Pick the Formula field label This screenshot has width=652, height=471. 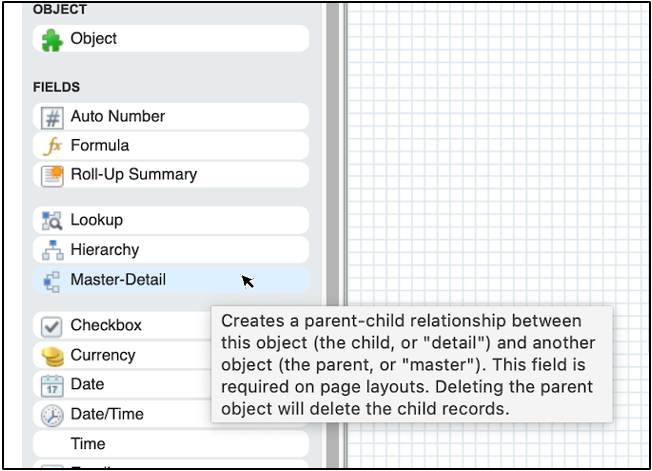coord(99,146)
